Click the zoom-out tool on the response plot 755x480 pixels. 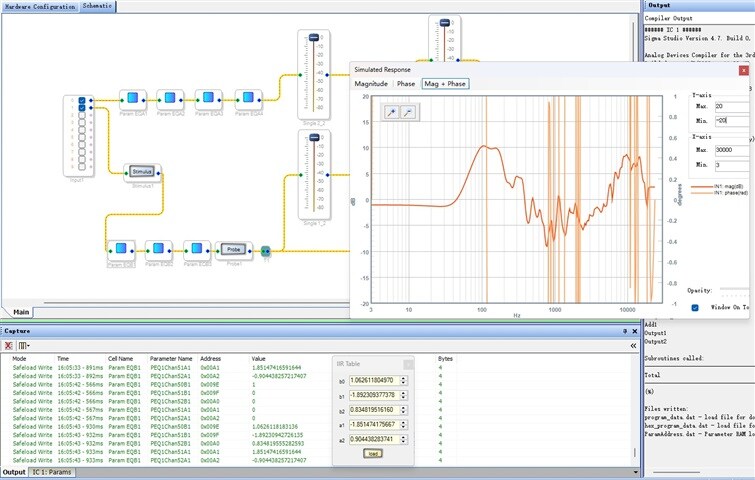(x=408, y=112)
